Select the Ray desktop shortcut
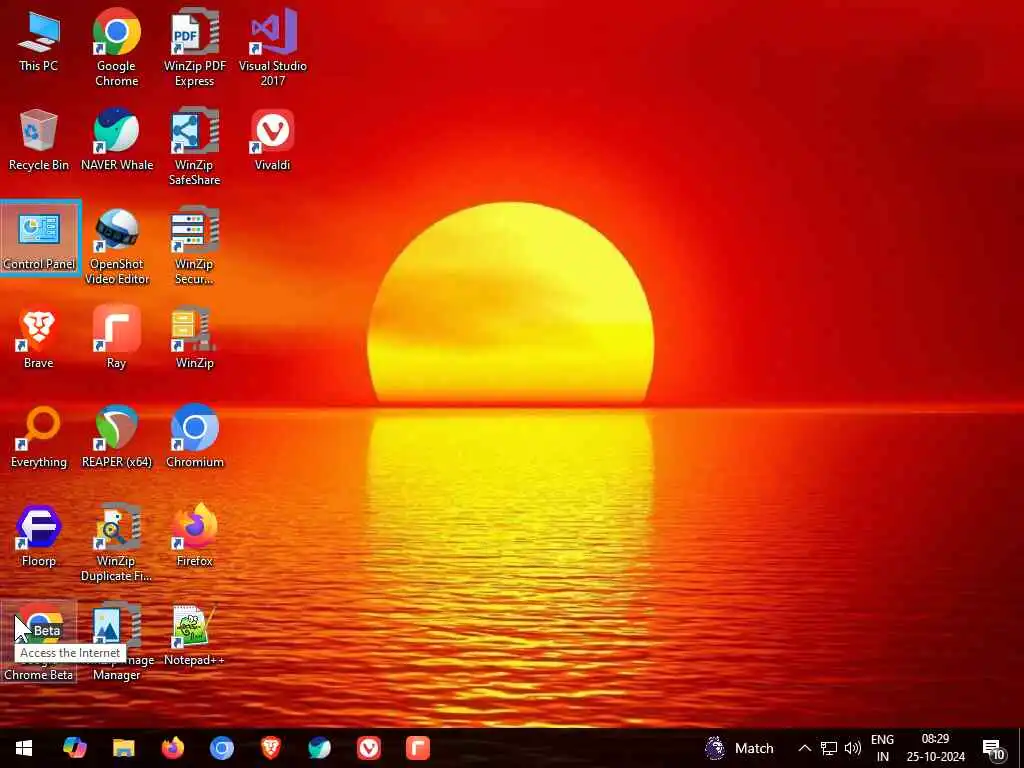The image size is (1024, 768). (x=116, y=338)
